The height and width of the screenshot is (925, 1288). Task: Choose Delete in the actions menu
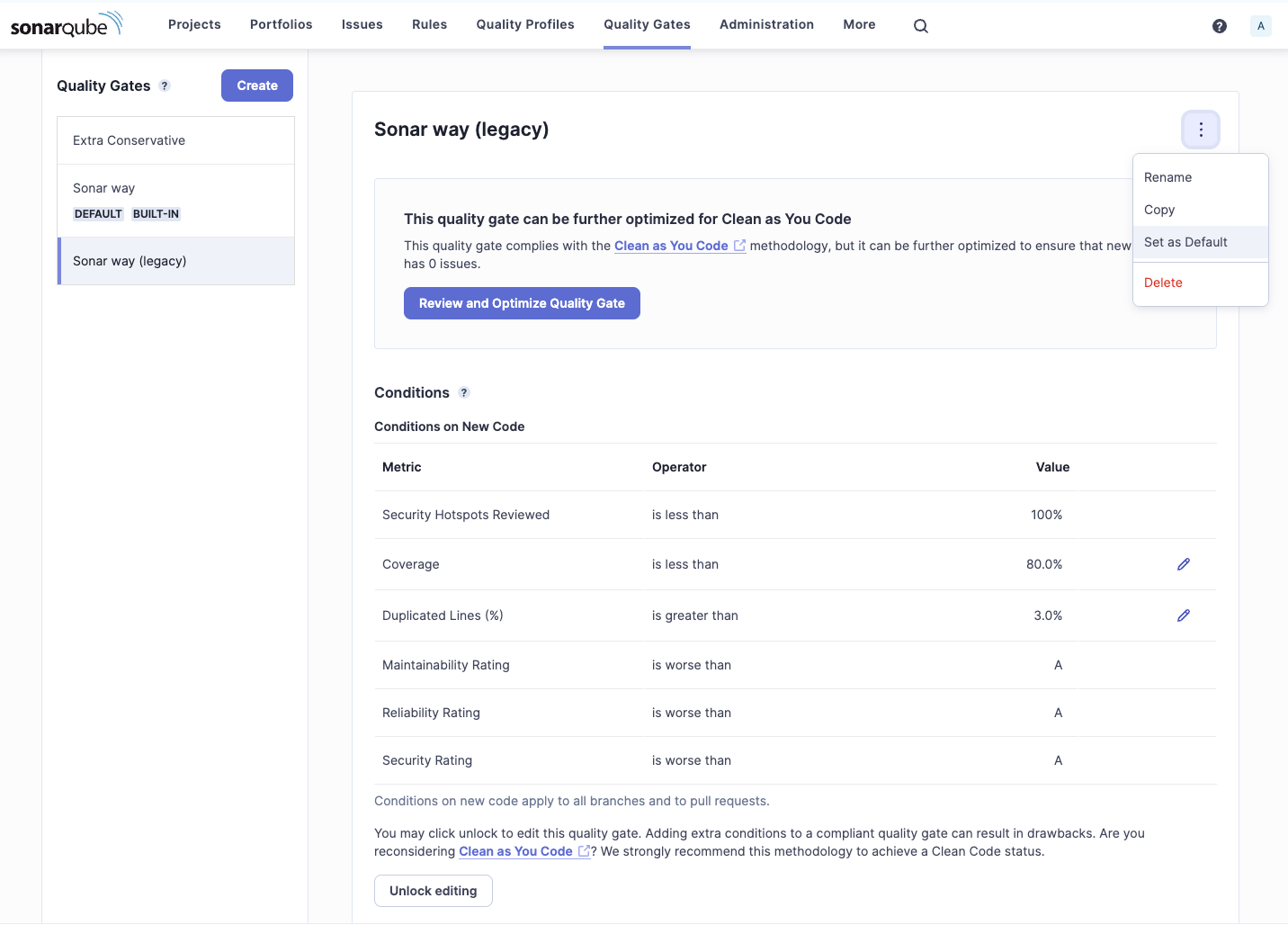coord(1163,283)
